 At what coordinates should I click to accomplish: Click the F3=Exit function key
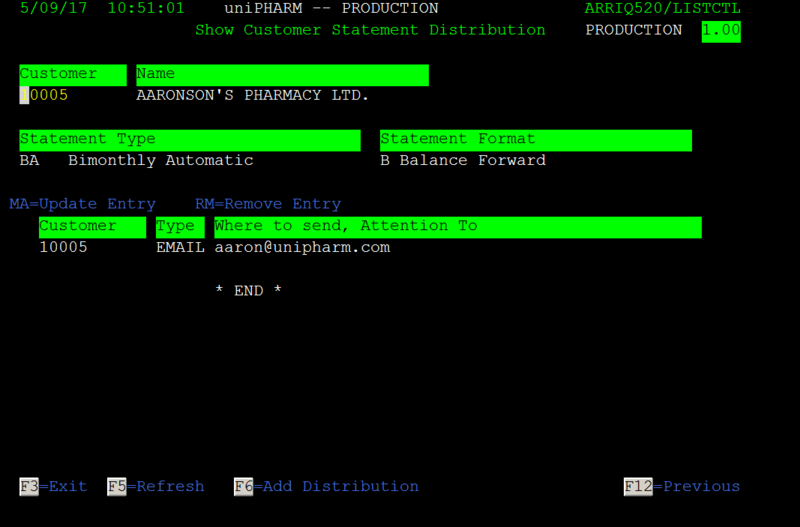pos(53,486)
